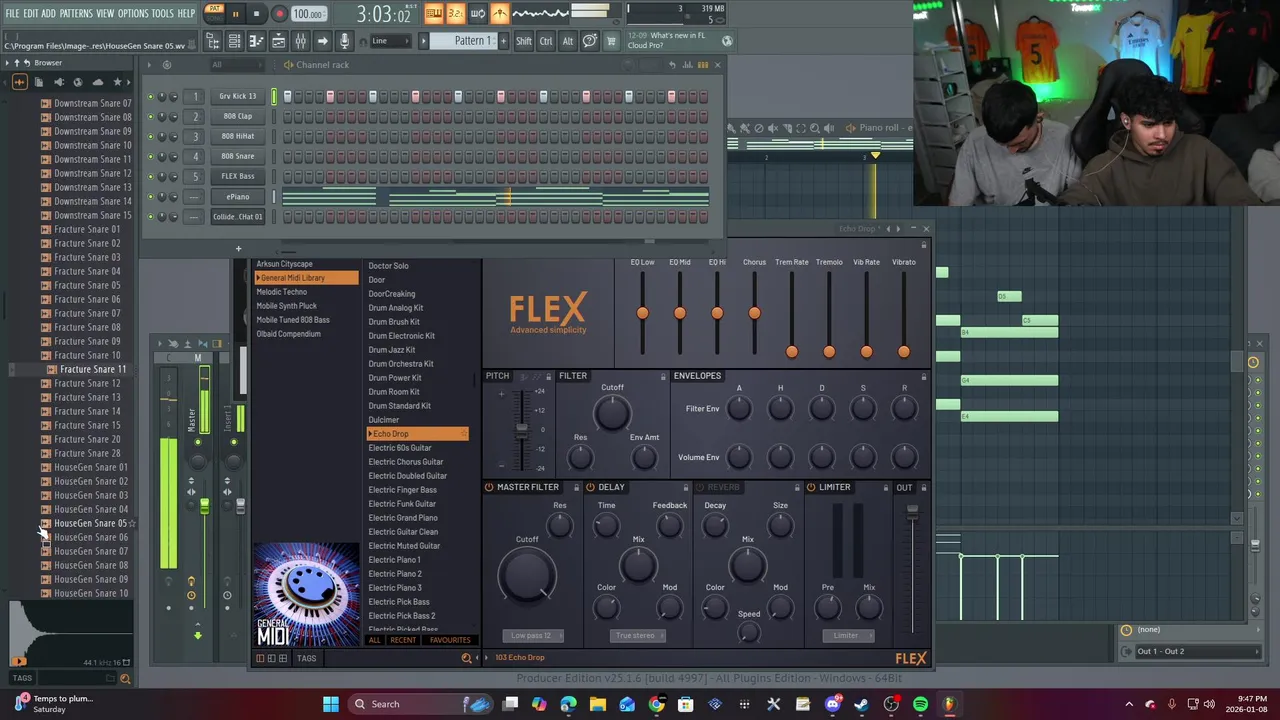Click the Chorus slider handle
Image resolution: width=1280 pixels, height=720 pixels.
[x=754, y=313]
